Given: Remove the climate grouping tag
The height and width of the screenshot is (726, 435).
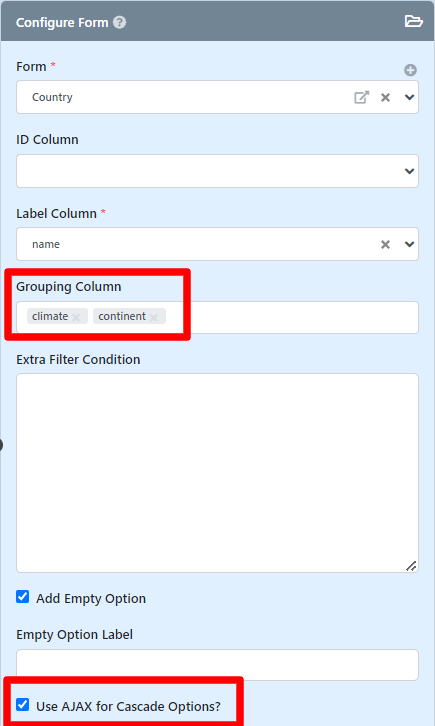Looking at the screenshot, I should coord(76,317).
